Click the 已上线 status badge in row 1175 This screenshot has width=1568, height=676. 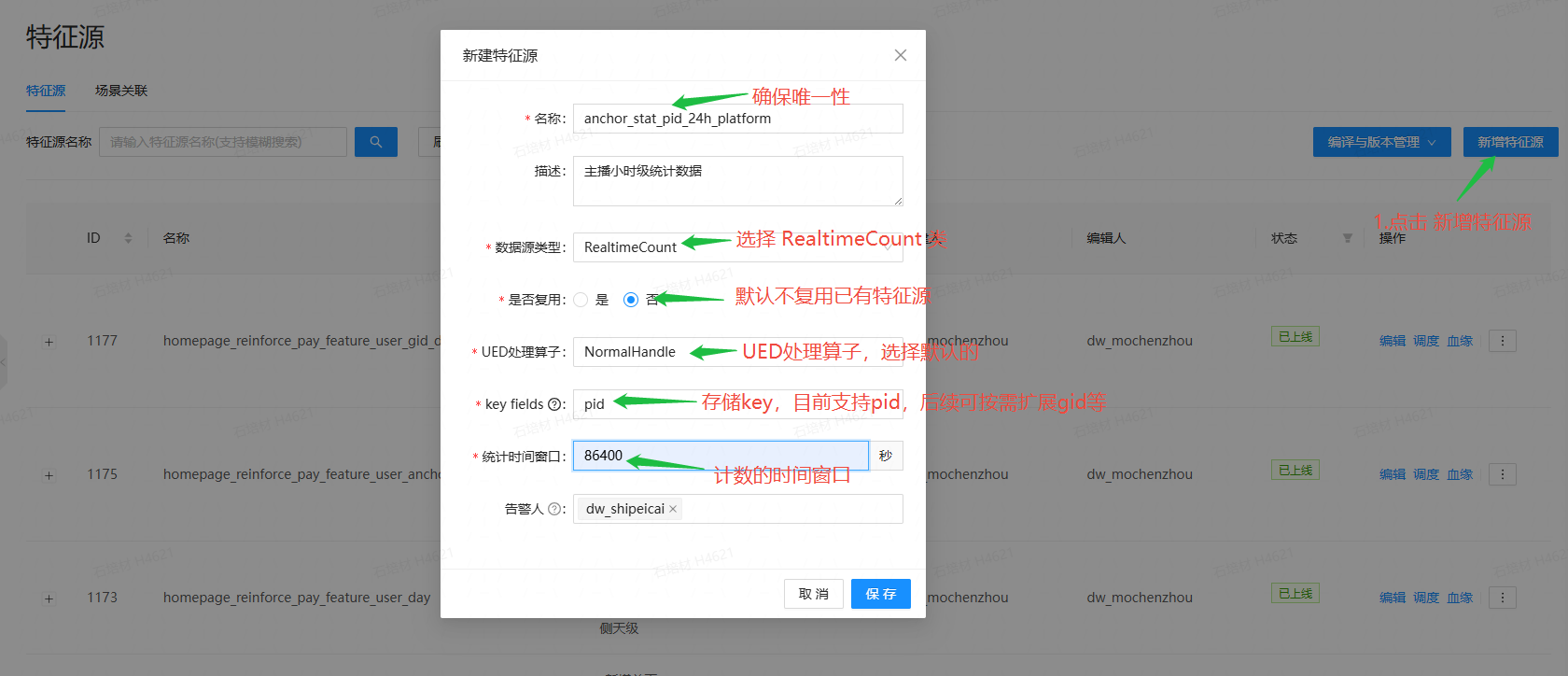coord(1295,471)
